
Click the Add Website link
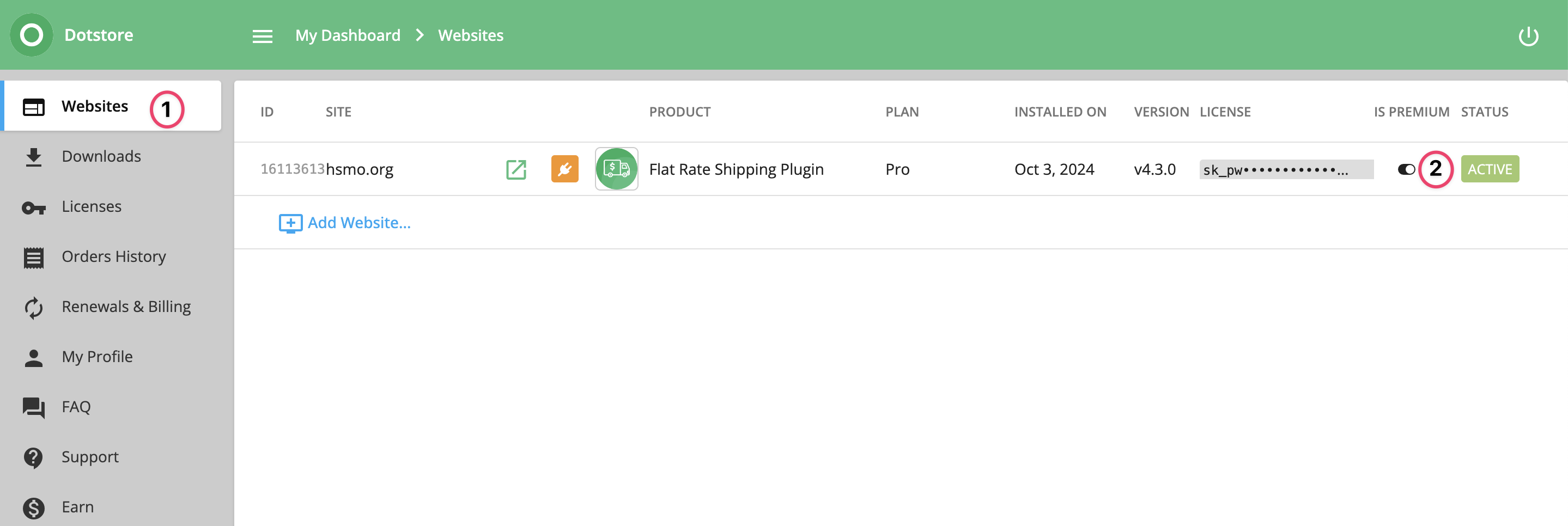tap(359, 223)
